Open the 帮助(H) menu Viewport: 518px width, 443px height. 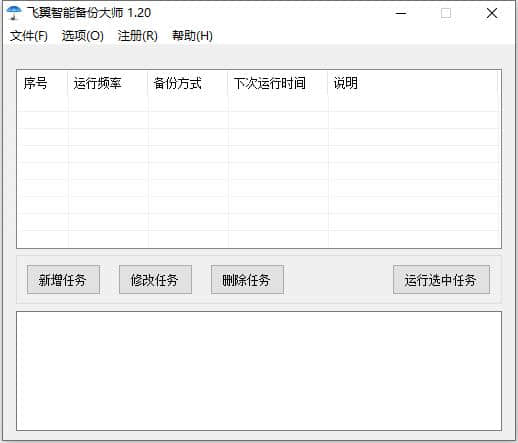pos(192,36)
